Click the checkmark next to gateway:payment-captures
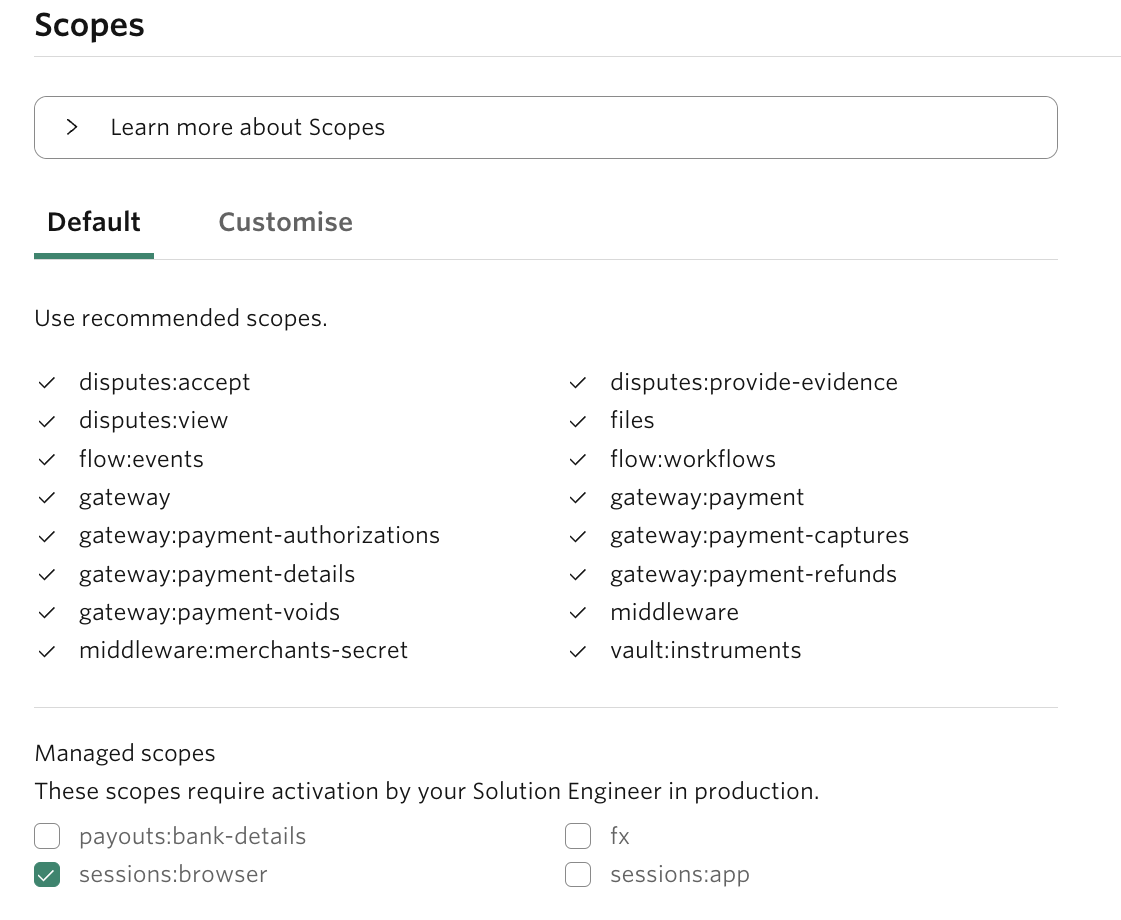The height and width of the screenshot is (920, 1121). tap(577, 536)
